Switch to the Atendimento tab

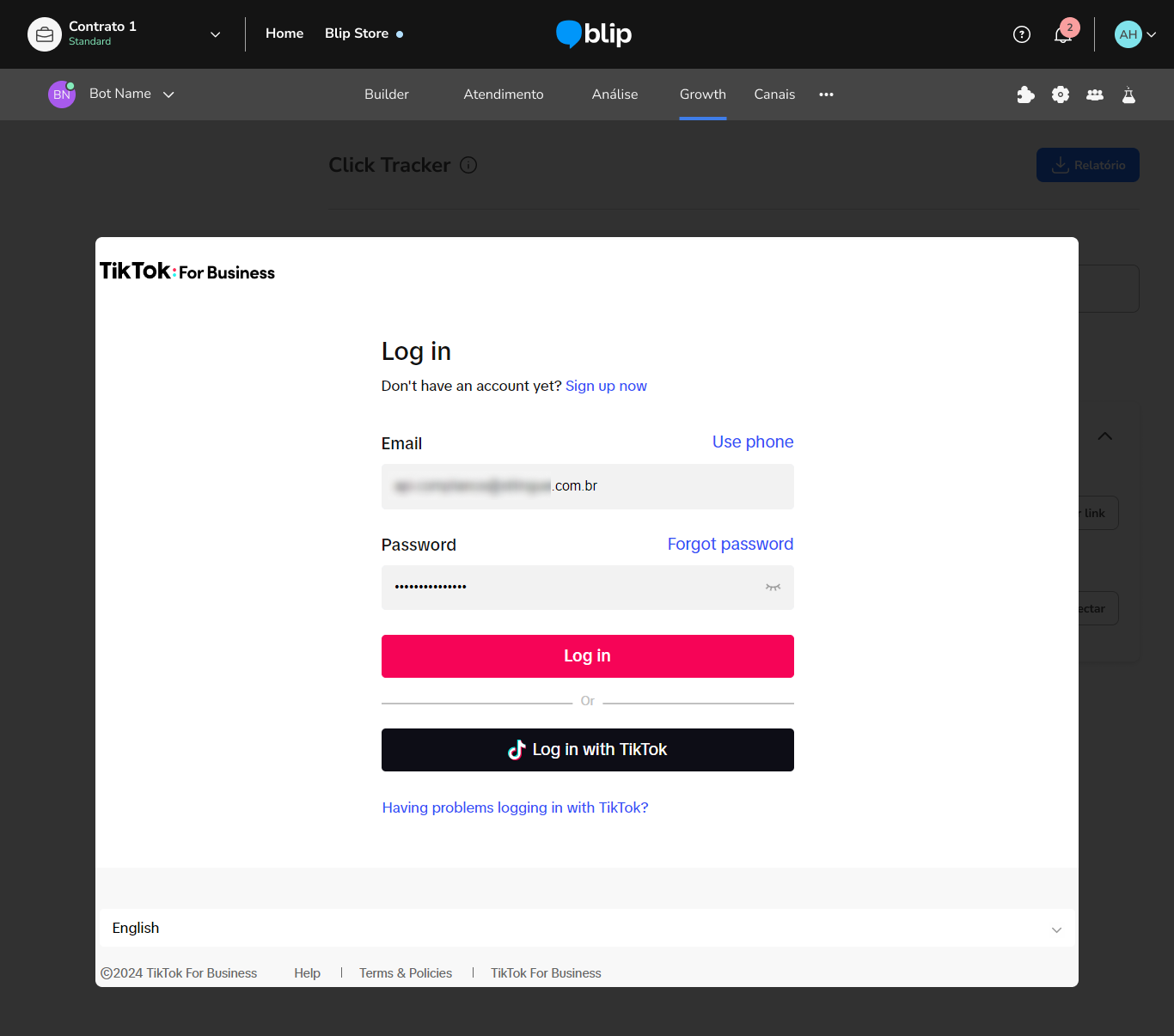click(x=504, y=94)
